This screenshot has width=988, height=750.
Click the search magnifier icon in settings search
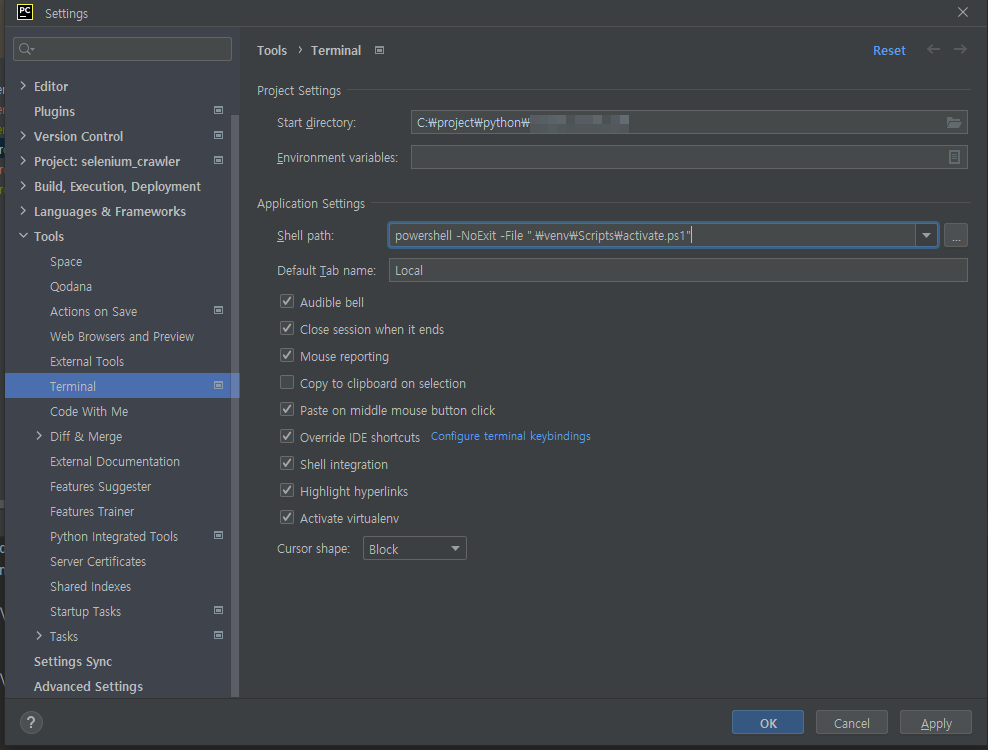point(26,49)
